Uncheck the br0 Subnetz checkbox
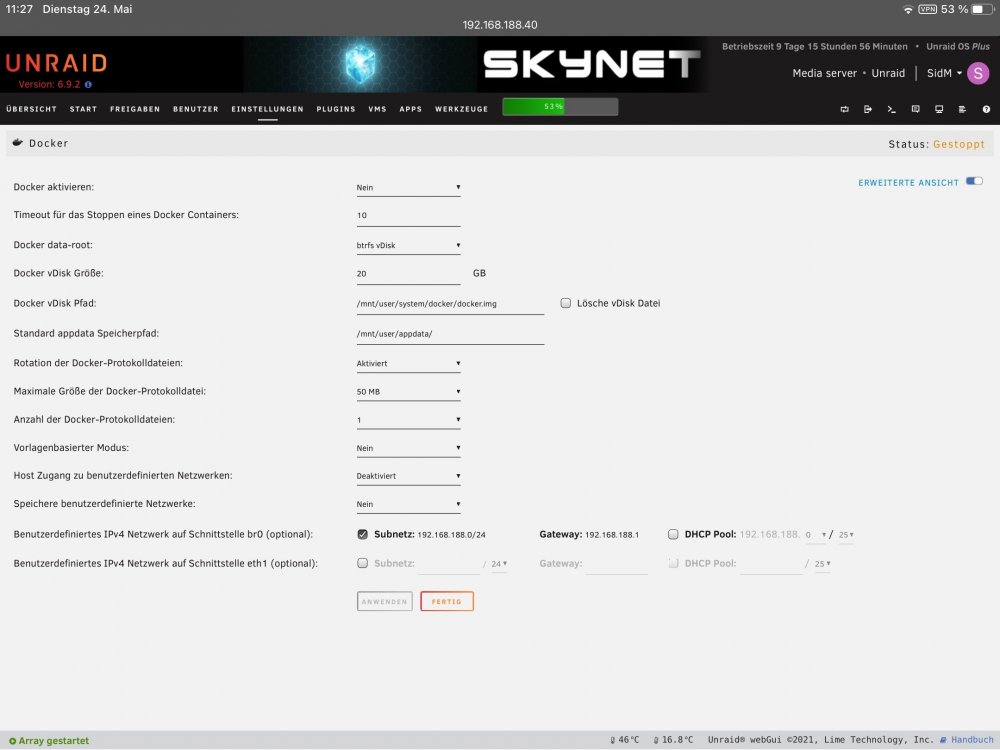The height and width of the screenshot is (750, 1000). coord(362,534)
